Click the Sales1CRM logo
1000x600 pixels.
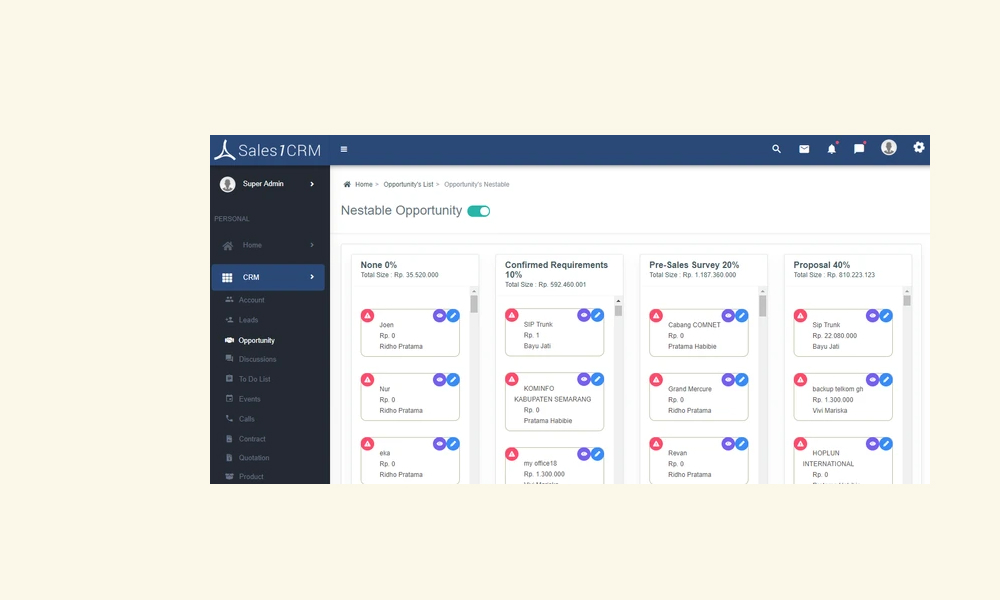coord(267,150)
